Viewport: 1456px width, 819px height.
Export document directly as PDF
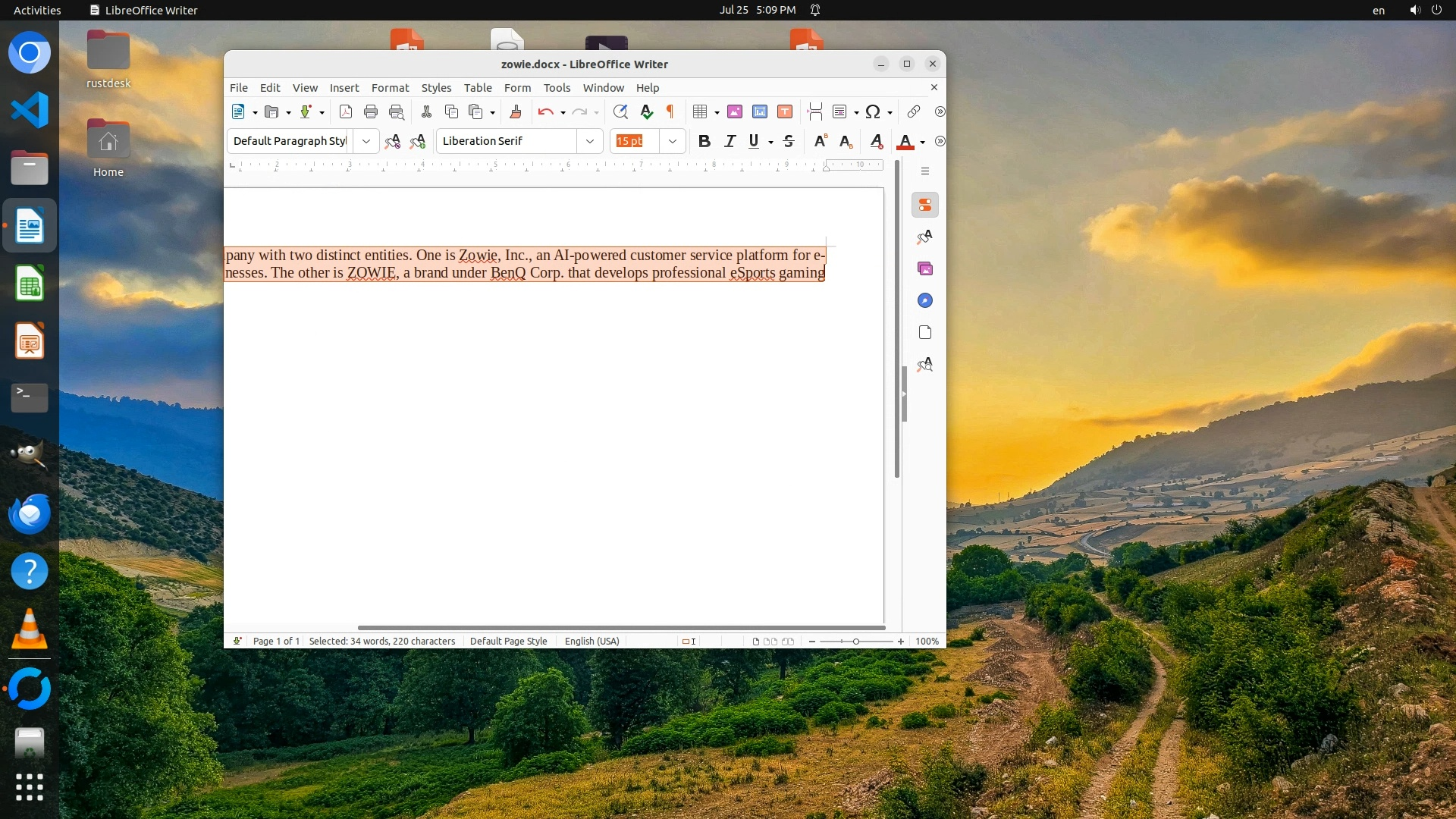coord(346,112)
